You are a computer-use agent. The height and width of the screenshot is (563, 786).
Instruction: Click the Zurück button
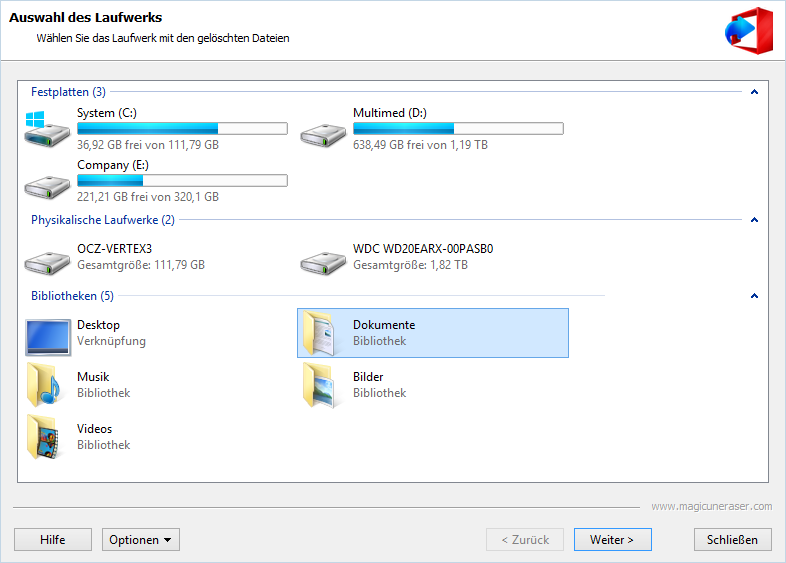click(525, 539)
